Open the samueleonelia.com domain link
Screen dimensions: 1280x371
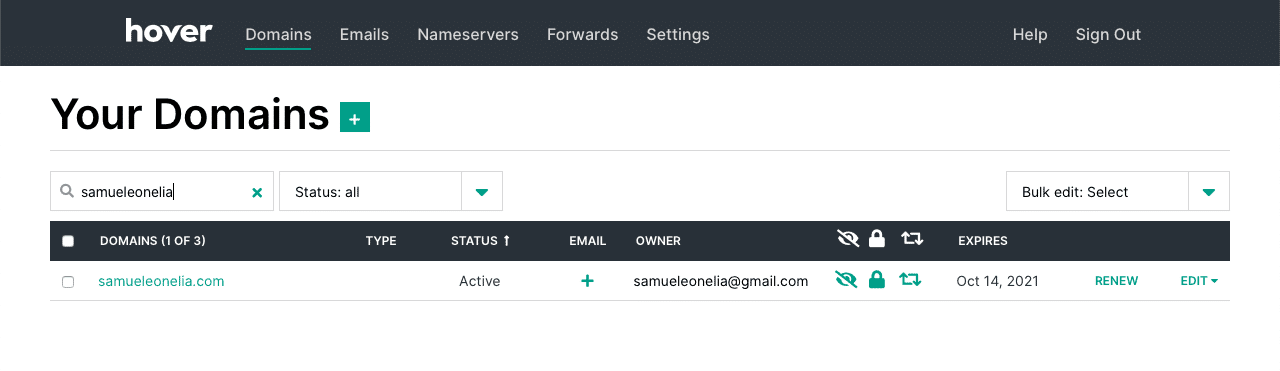pos(161,281)
